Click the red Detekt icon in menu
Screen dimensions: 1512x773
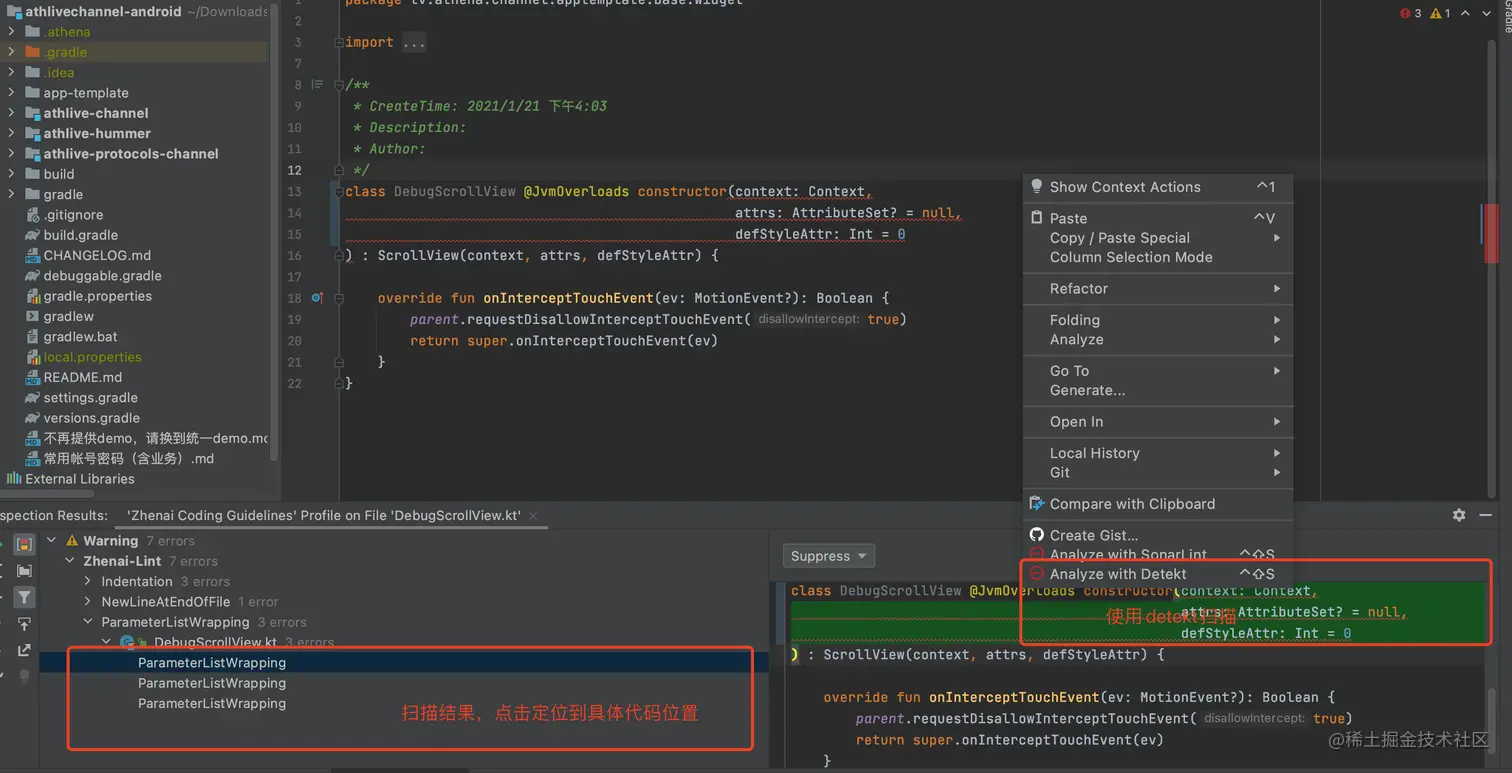pyautogui.click(x=1037, y=574)
